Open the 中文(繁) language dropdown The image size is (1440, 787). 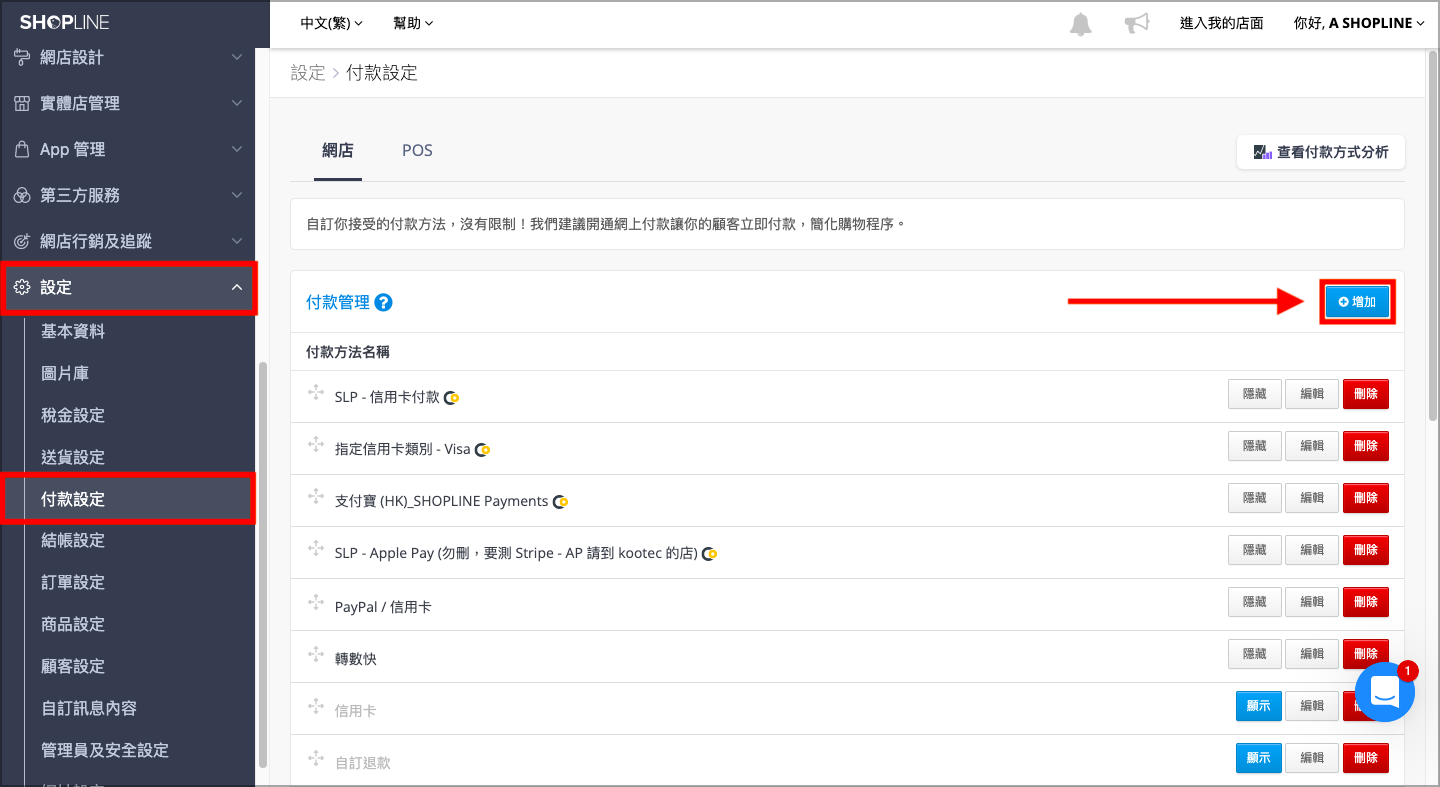pyautogui.click(x=331, y=23)
